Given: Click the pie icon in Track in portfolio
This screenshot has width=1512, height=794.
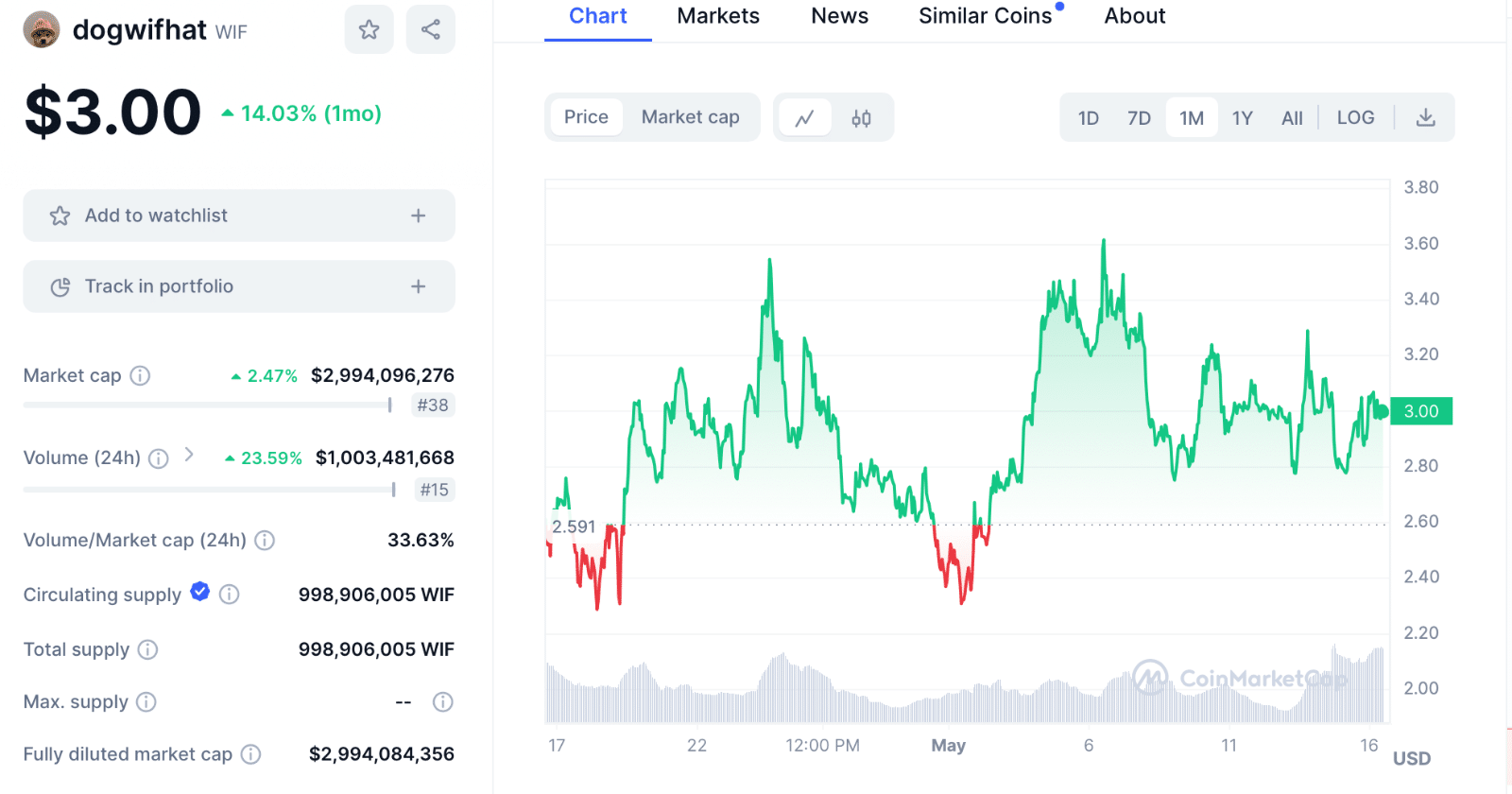Looking at the screenshot, I should coord(60,286).
